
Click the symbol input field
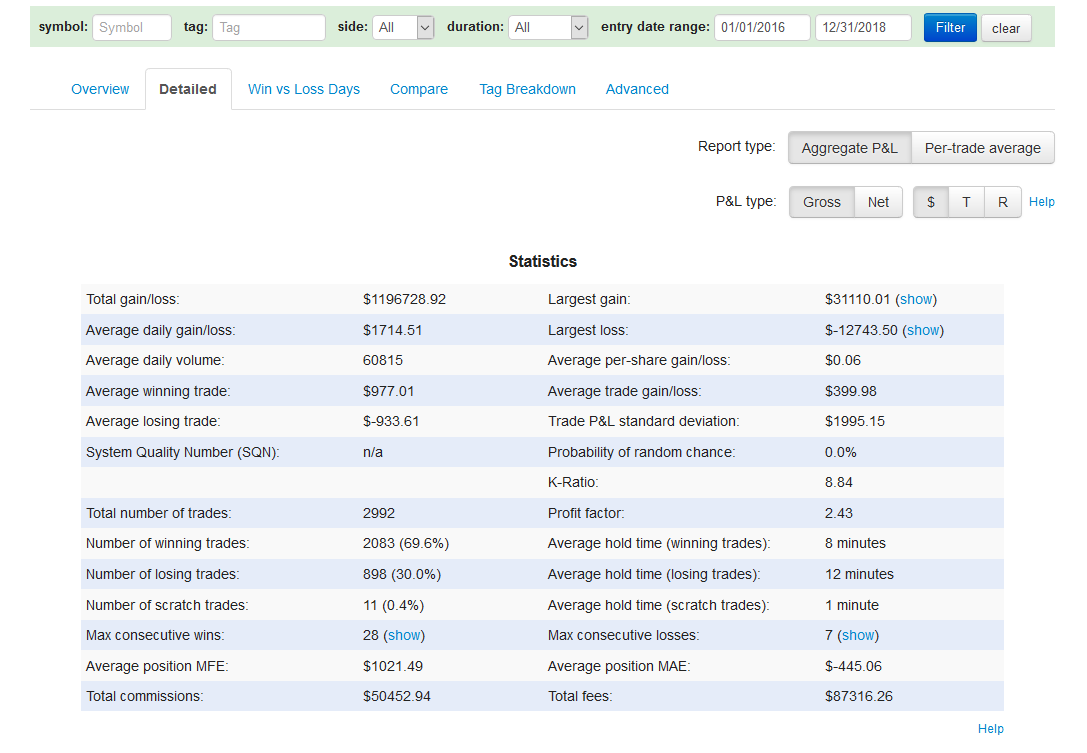132,28
